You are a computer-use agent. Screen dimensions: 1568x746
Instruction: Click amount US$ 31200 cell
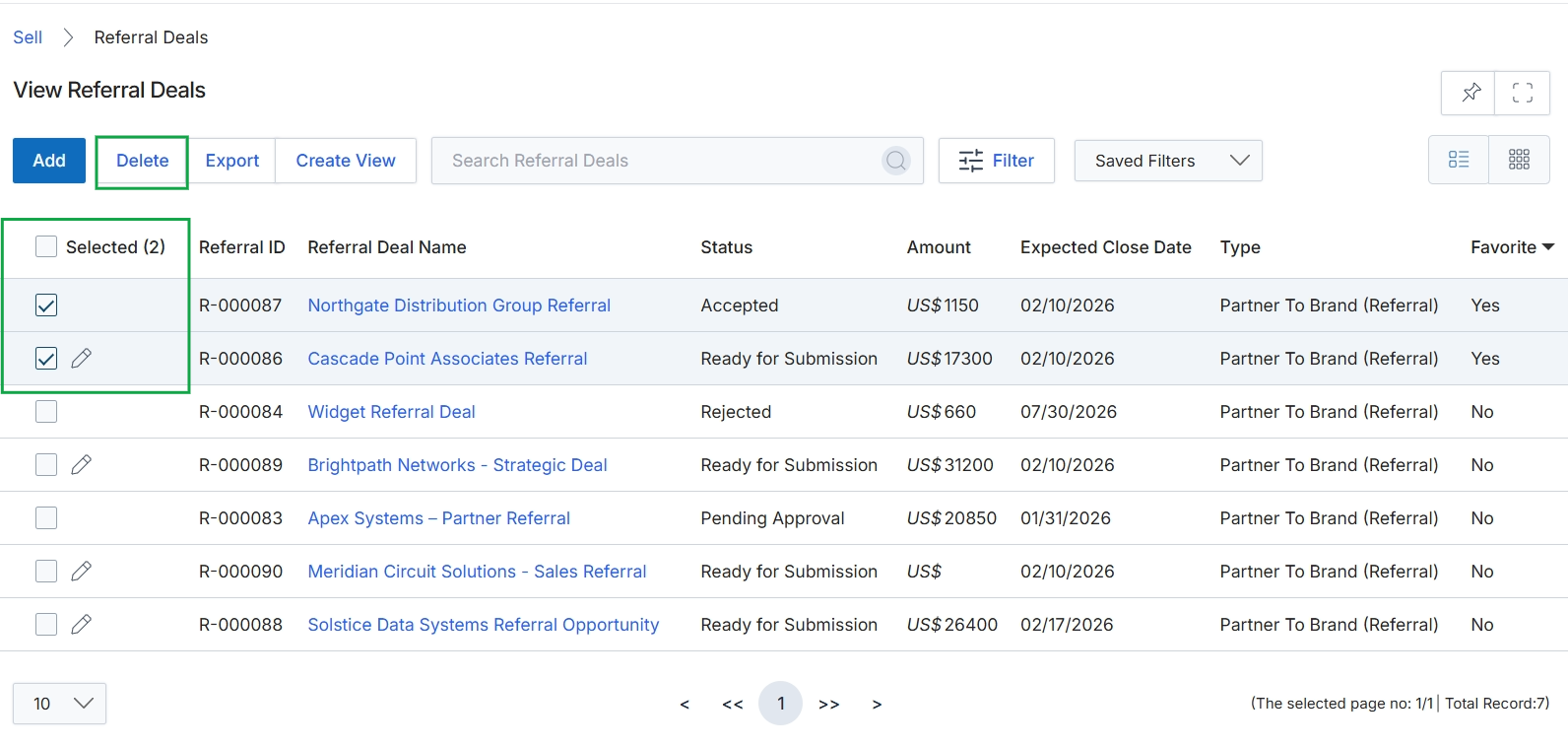click(949, 465)
